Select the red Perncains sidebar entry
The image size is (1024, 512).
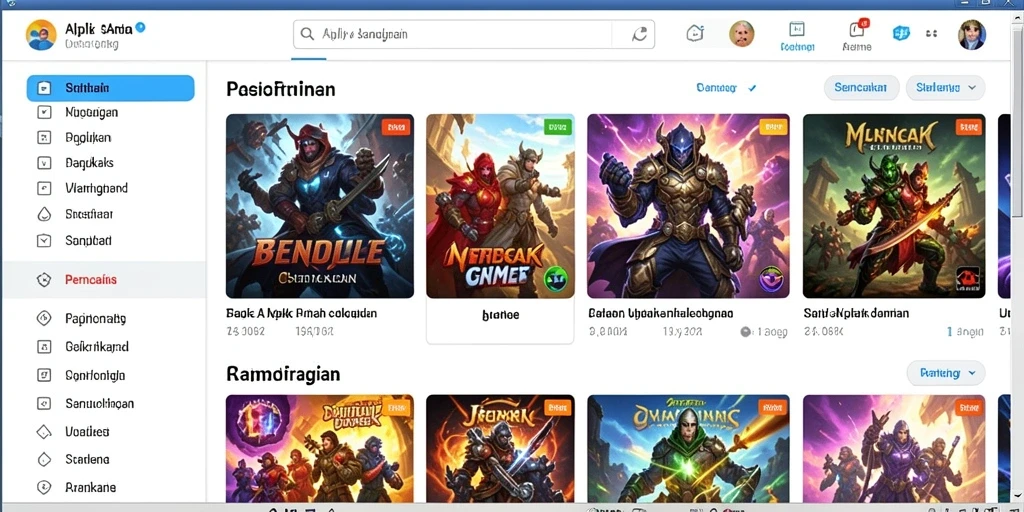[x=104, y=280]
